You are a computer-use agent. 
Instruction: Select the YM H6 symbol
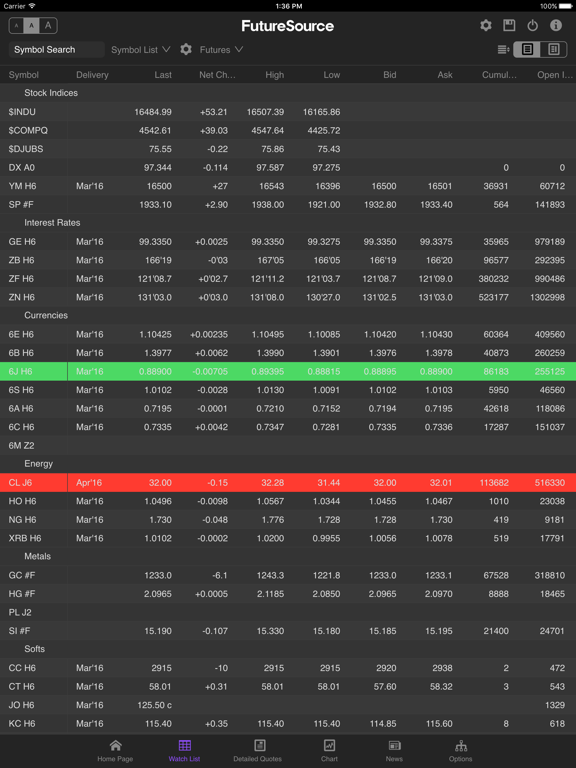[22, 186]
